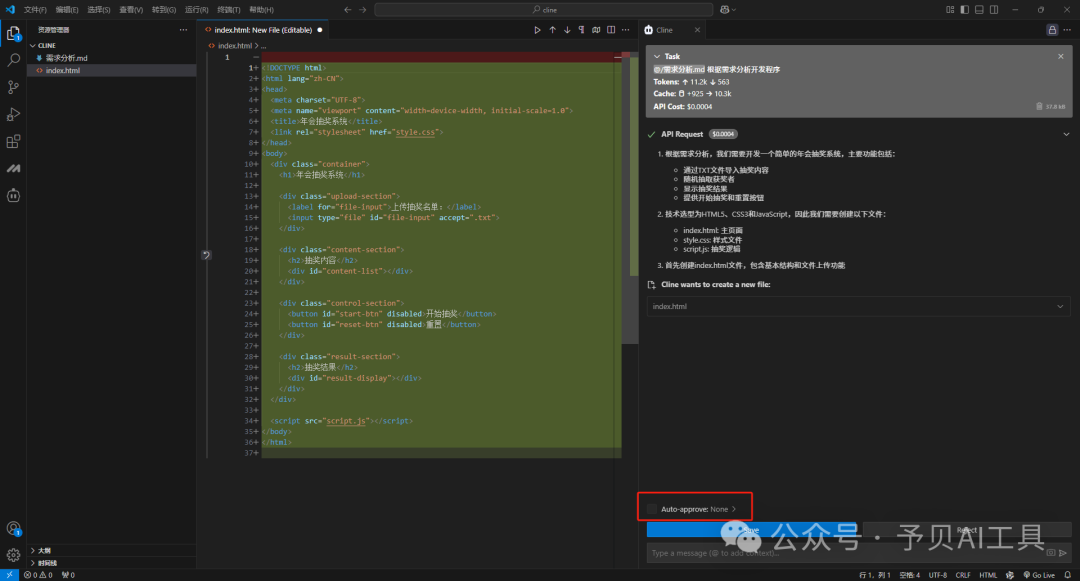Click the cline command search box
This screenshot has width=1080, height=581.
544,10
